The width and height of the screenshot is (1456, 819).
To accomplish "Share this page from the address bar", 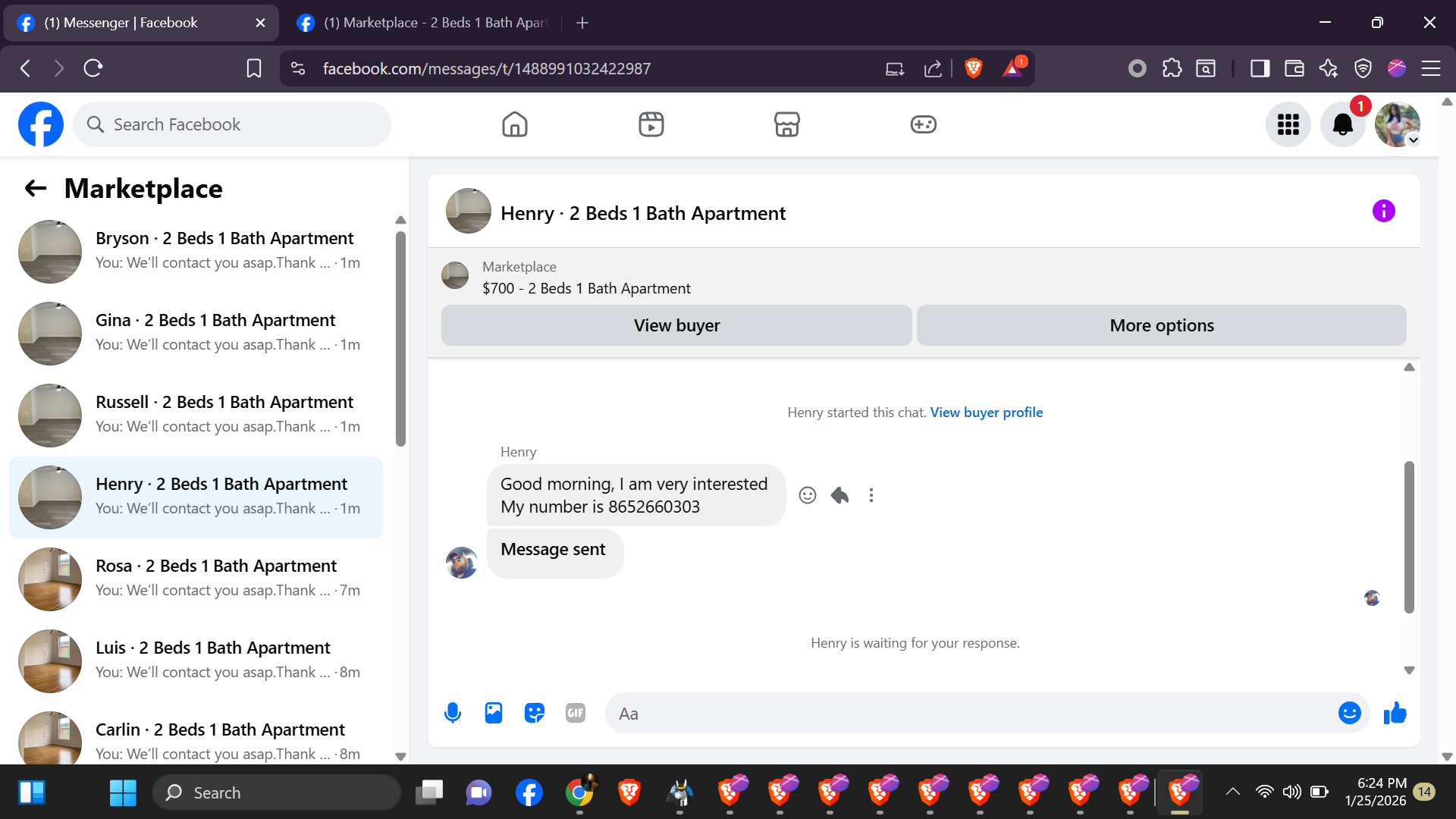I will pyautogui.click(x=933, y=68).
